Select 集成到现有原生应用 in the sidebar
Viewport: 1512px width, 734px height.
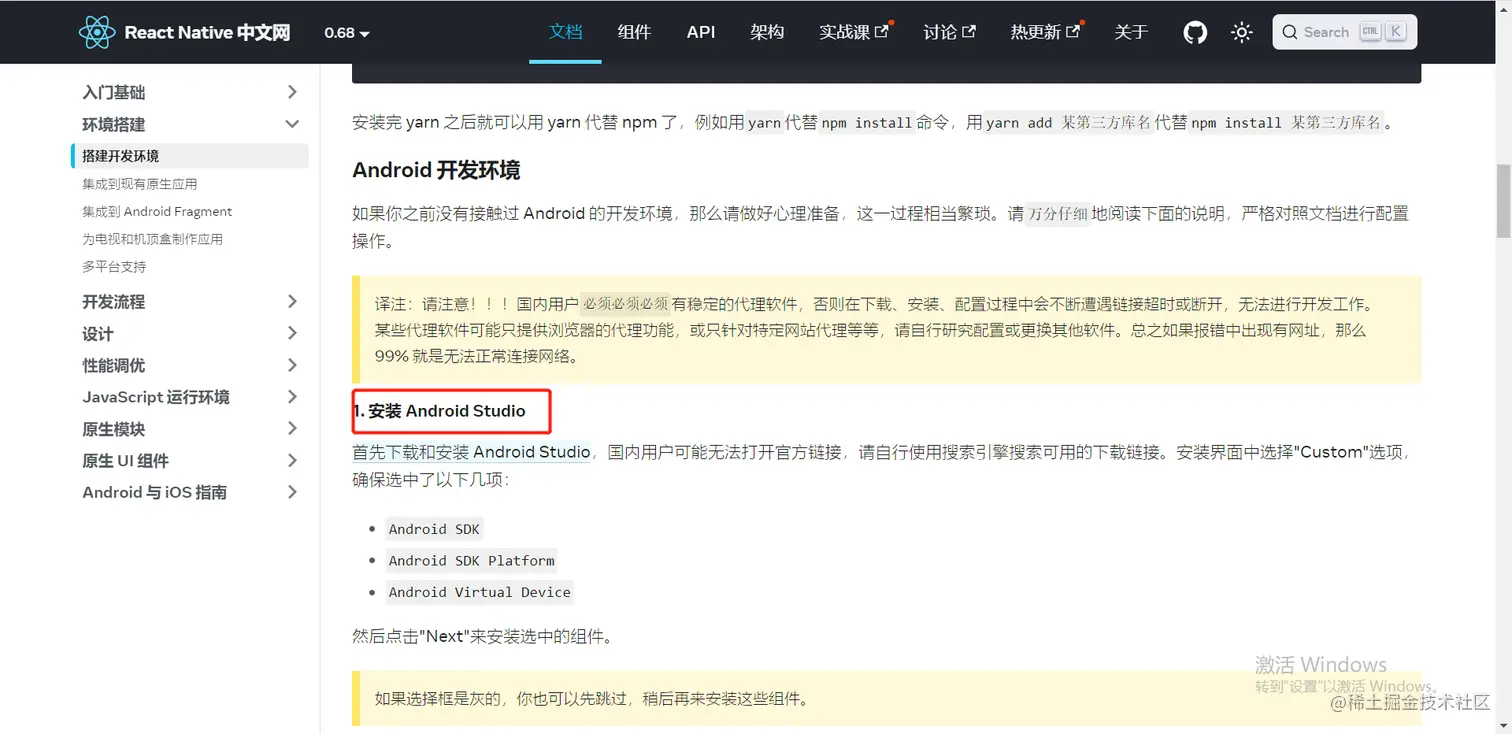(x=143, y=184)
